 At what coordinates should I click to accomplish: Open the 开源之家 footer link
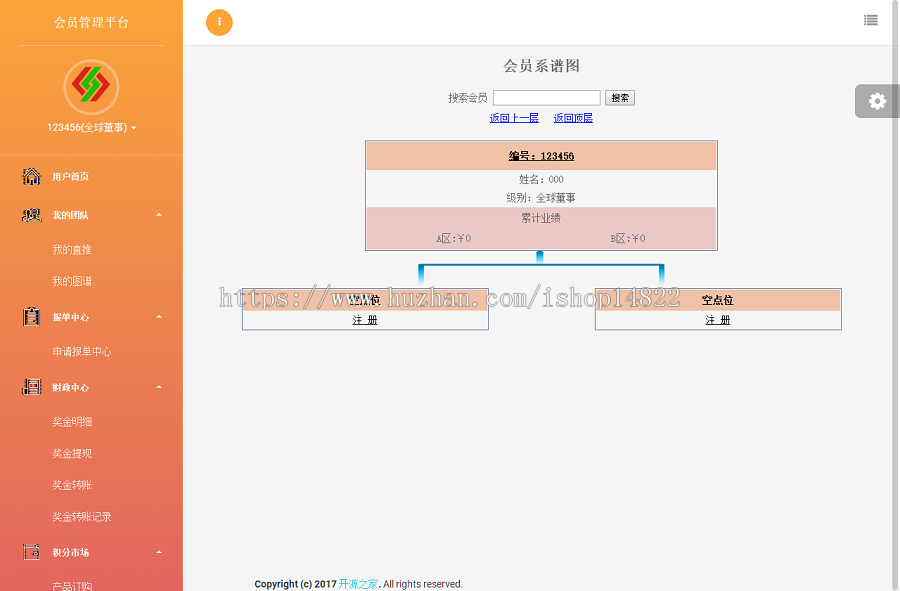coord(358,584)
